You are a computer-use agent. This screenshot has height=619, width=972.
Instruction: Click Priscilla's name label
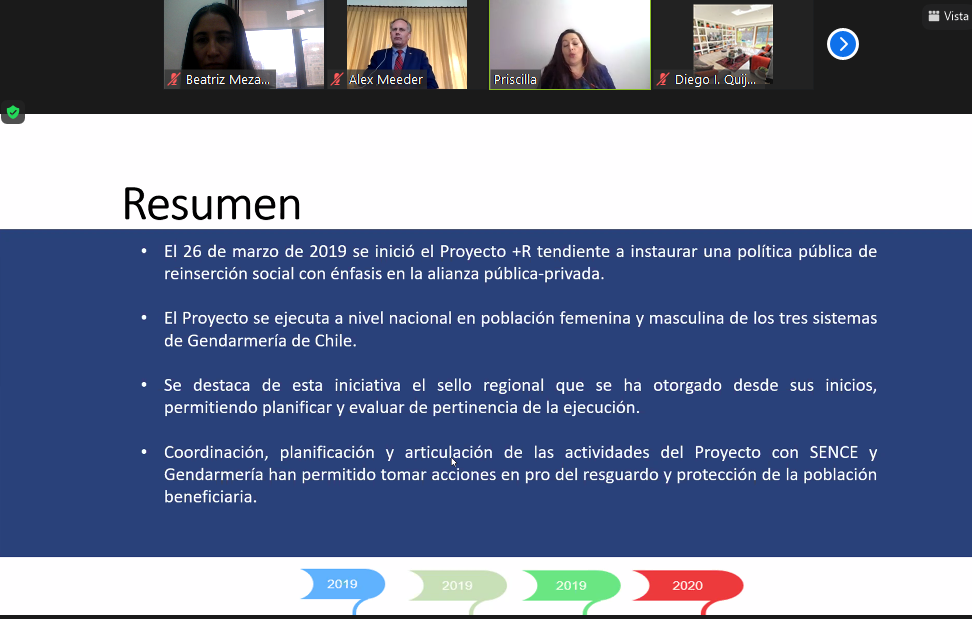pyautogui.click(x=515, y=80)
